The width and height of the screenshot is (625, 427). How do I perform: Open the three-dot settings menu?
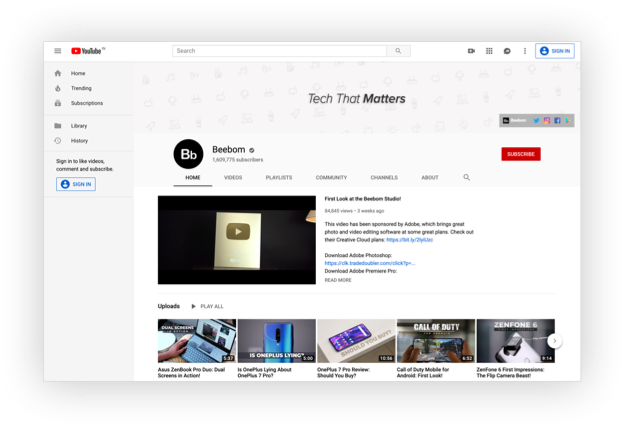click(524, 51)
